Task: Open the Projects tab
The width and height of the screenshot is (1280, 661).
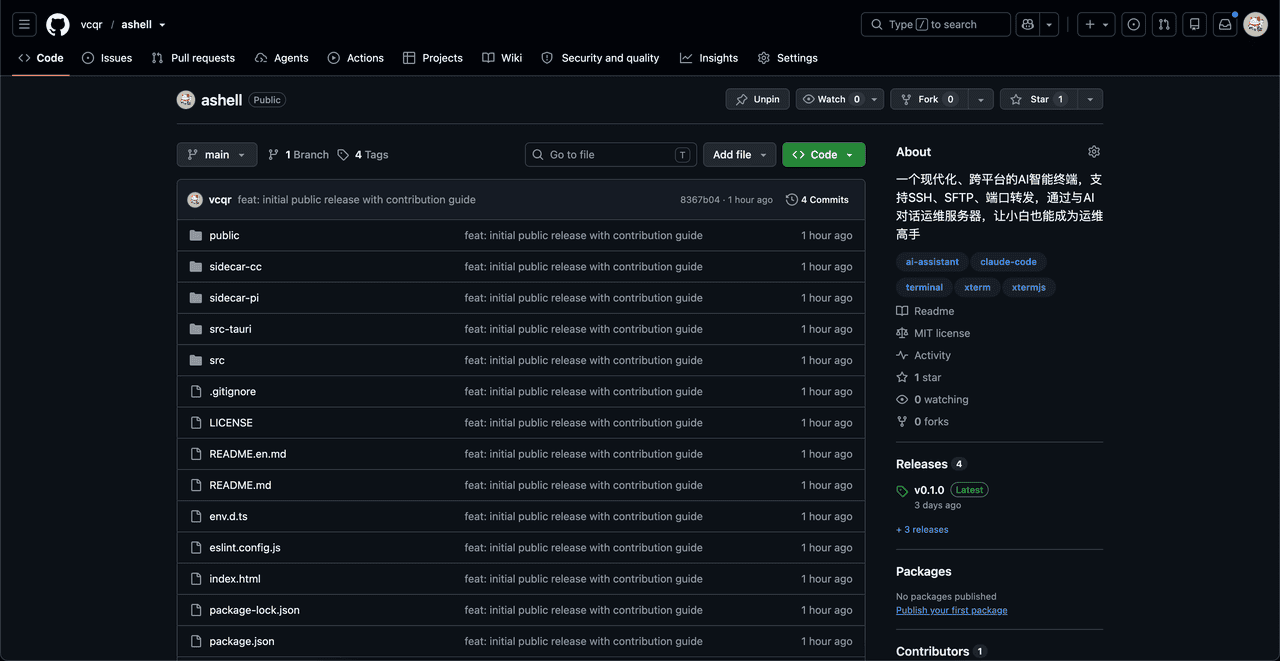Action: pos(433,58)
